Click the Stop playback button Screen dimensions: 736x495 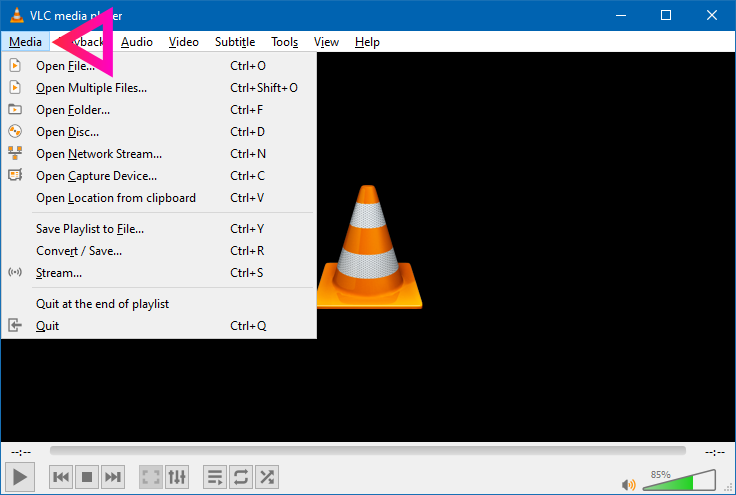tap(87, 477)
